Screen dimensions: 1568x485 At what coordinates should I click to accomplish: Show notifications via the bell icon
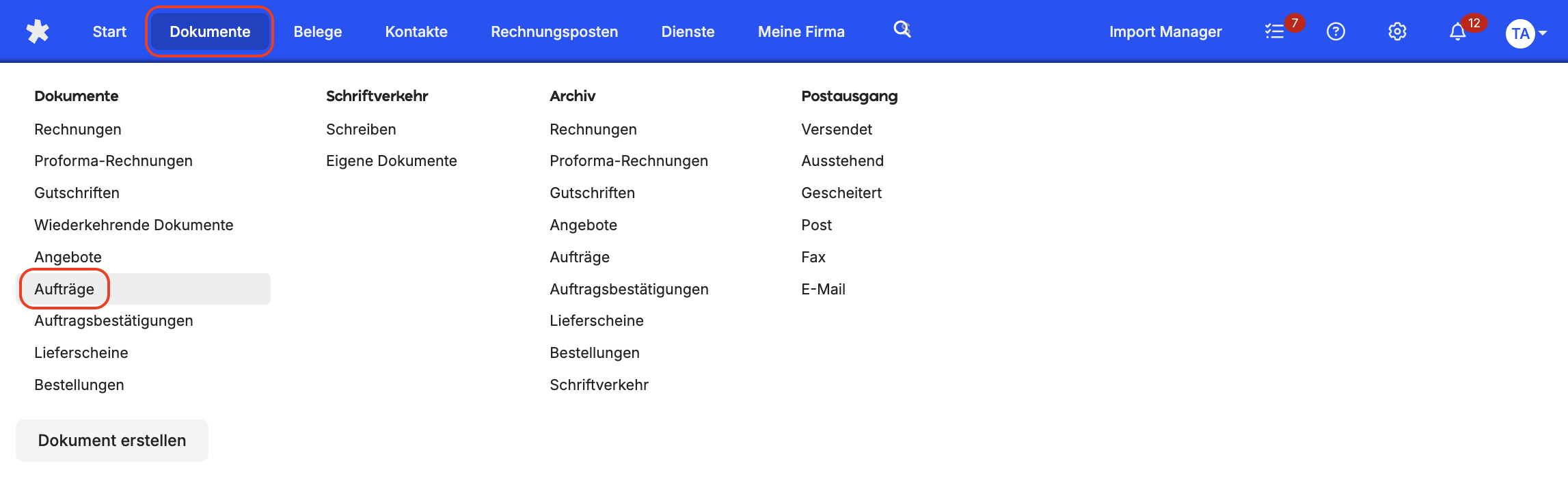coord(1457,31)
